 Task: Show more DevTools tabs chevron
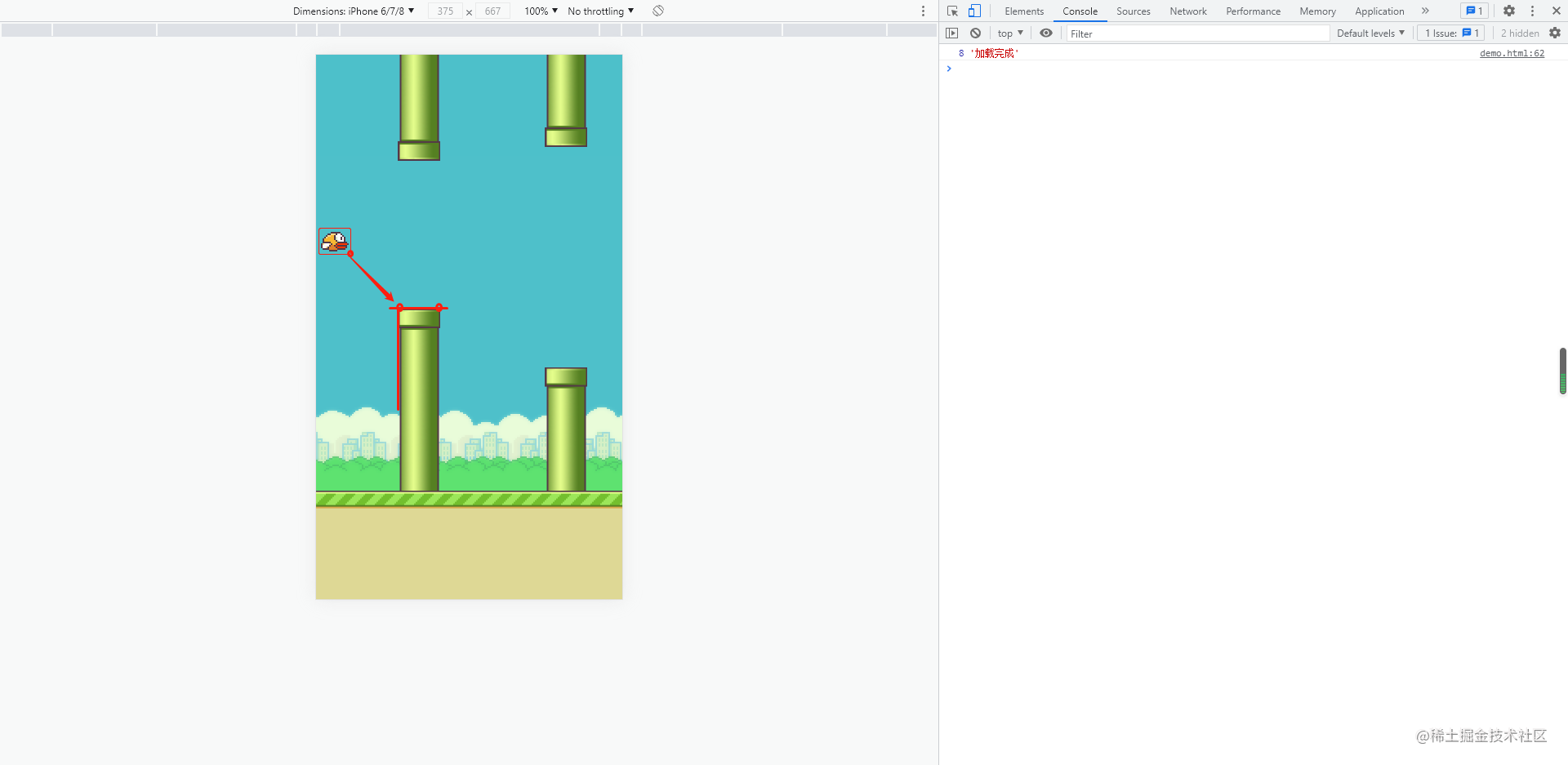pyautogui.click(x=1425, y=11)
